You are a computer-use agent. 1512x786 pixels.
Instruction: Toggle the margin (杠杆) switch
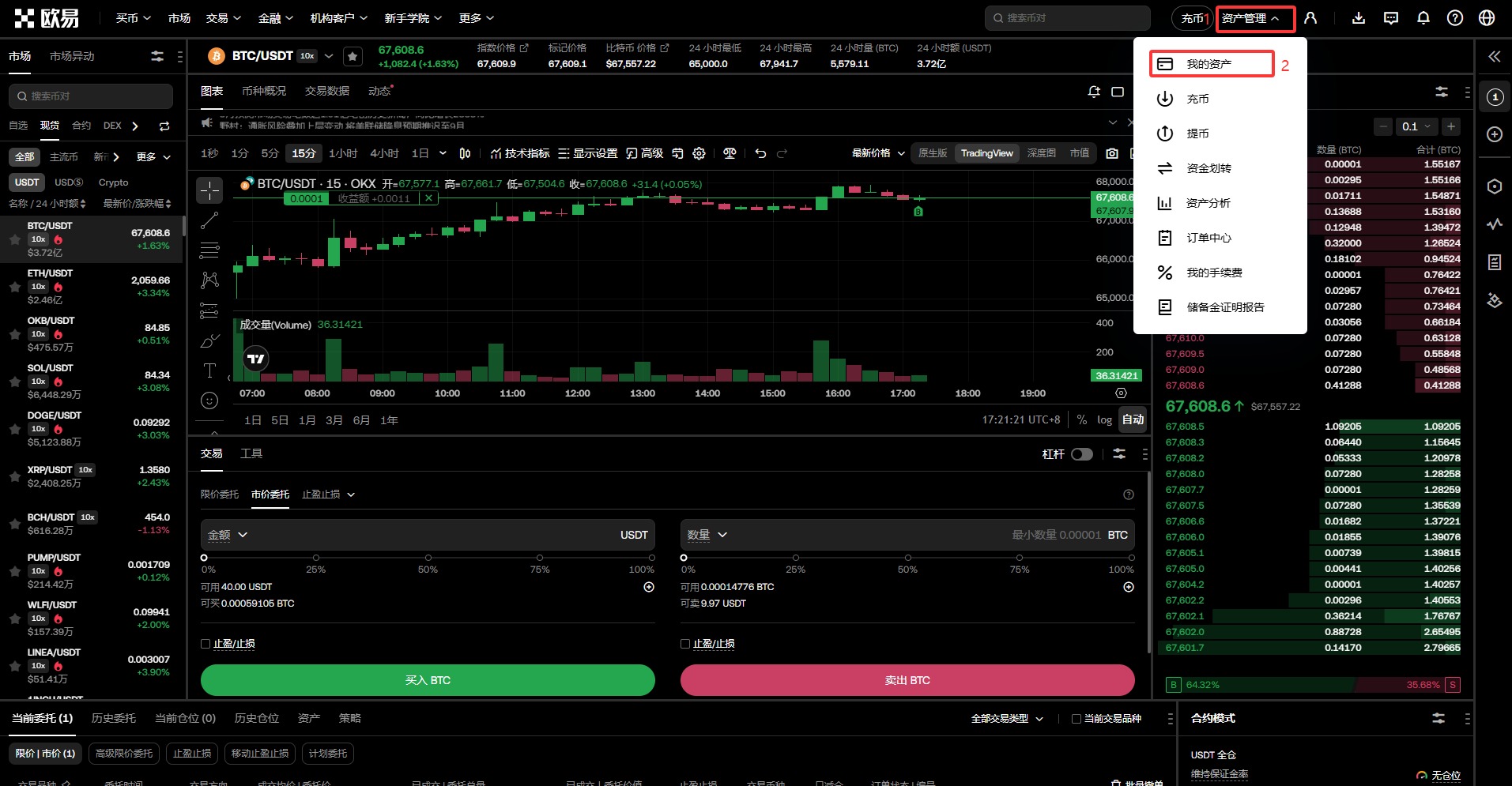1082,454
